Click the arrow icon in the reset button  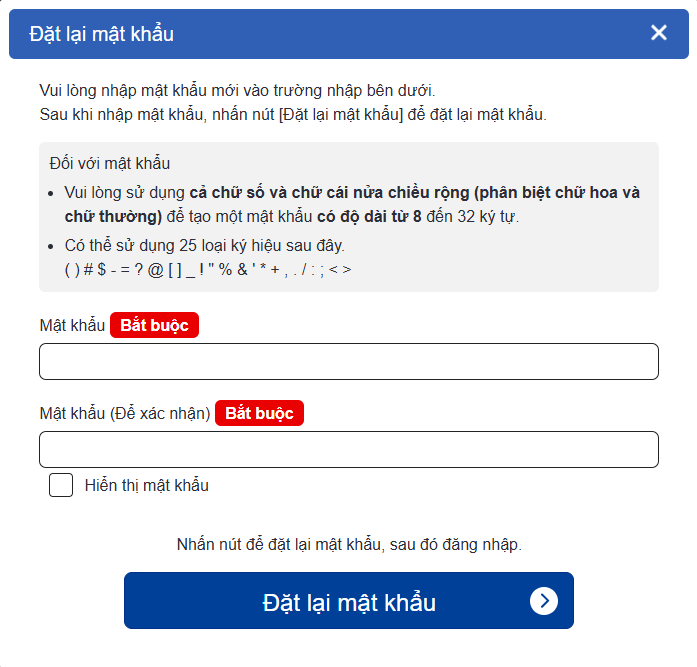coord(543,600)
